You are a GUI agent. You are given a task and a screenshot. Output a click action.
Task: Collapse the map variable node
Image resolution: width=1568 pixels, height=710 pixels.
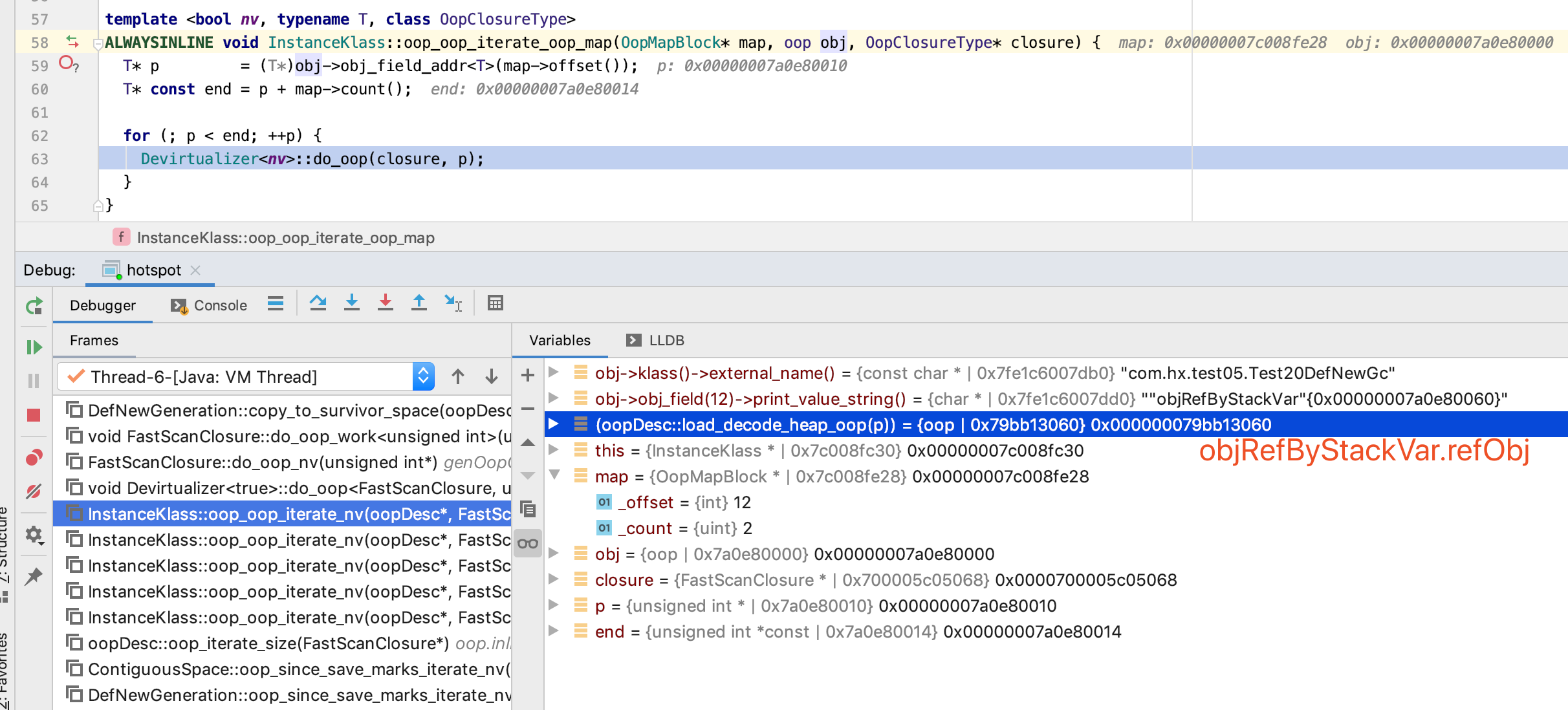554,475
